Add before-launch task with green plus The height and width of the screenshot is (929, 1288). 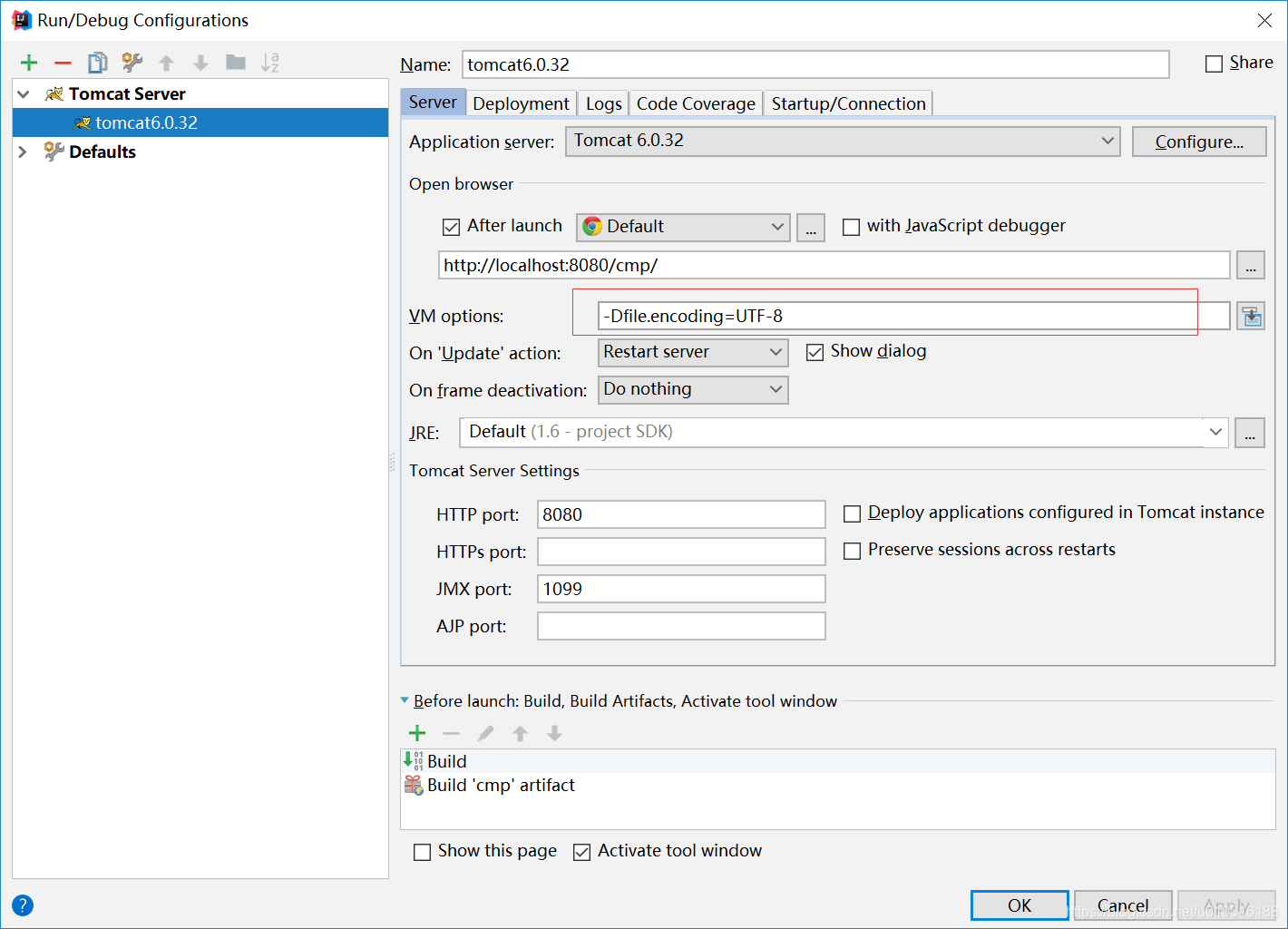[x=417, y=733]
